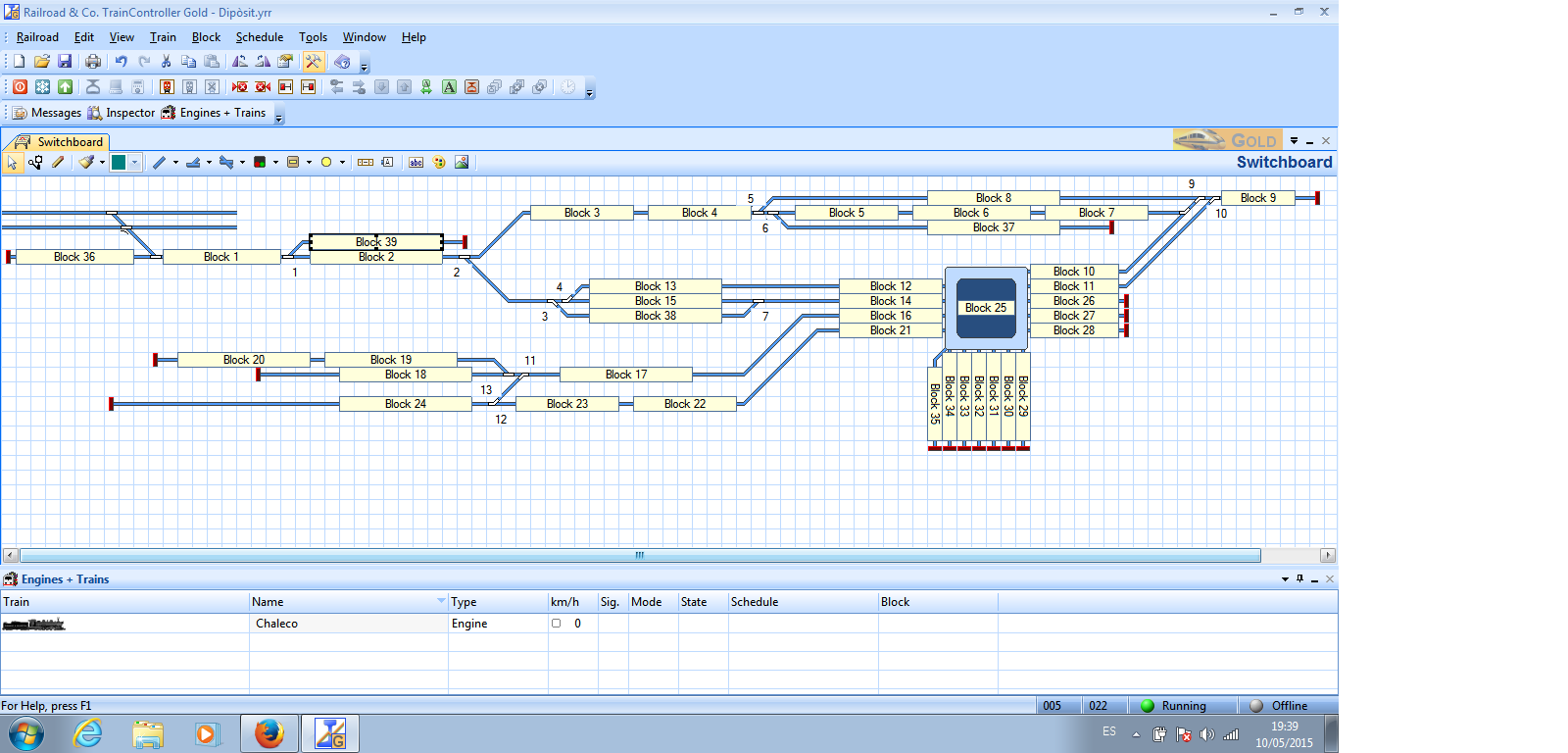The width and height of the screenshot is (1568, 753).
Task: Toggle the km/h checkbox for Chaleco
Action: tap(556, 624)
